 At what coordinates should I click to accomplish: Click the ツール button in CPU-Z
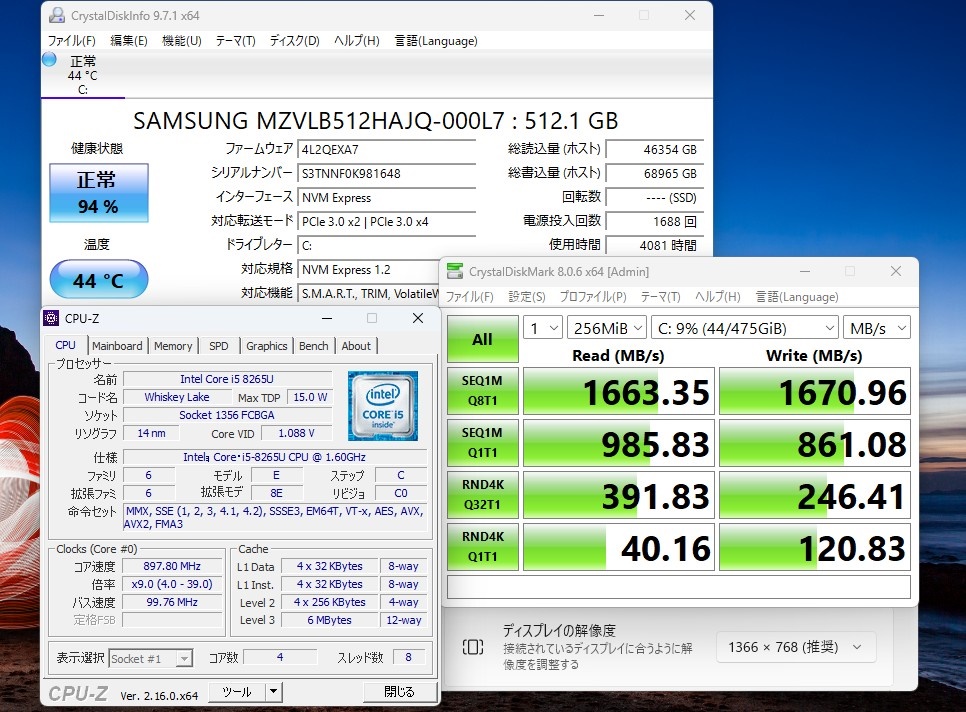[x=237, y=692]
